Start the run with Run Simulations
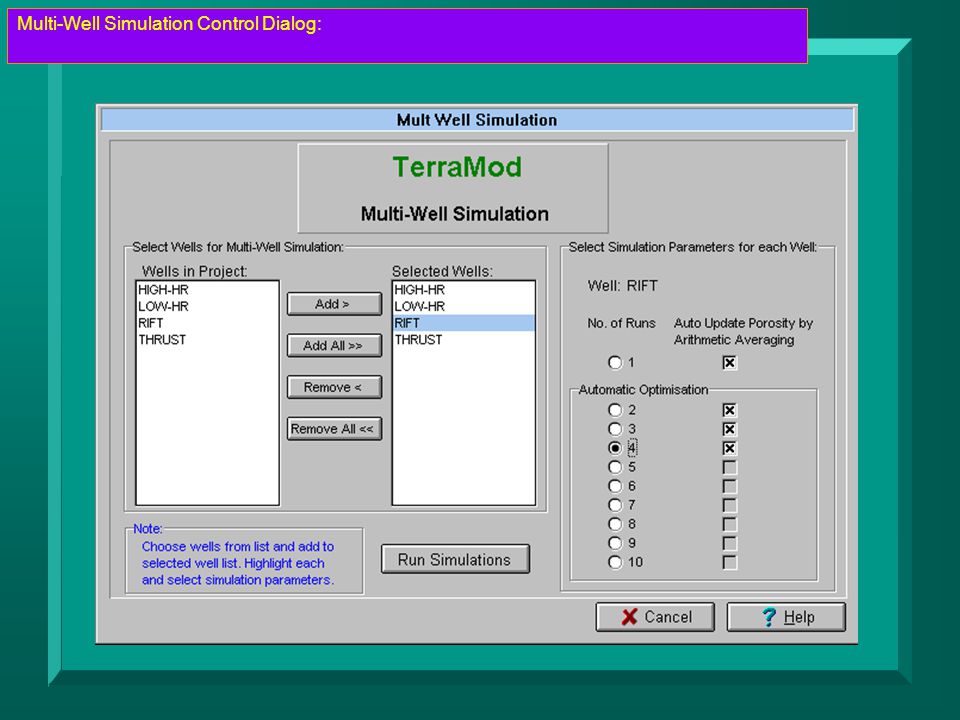Screen dimensions: 960x720 pos(455,559)
